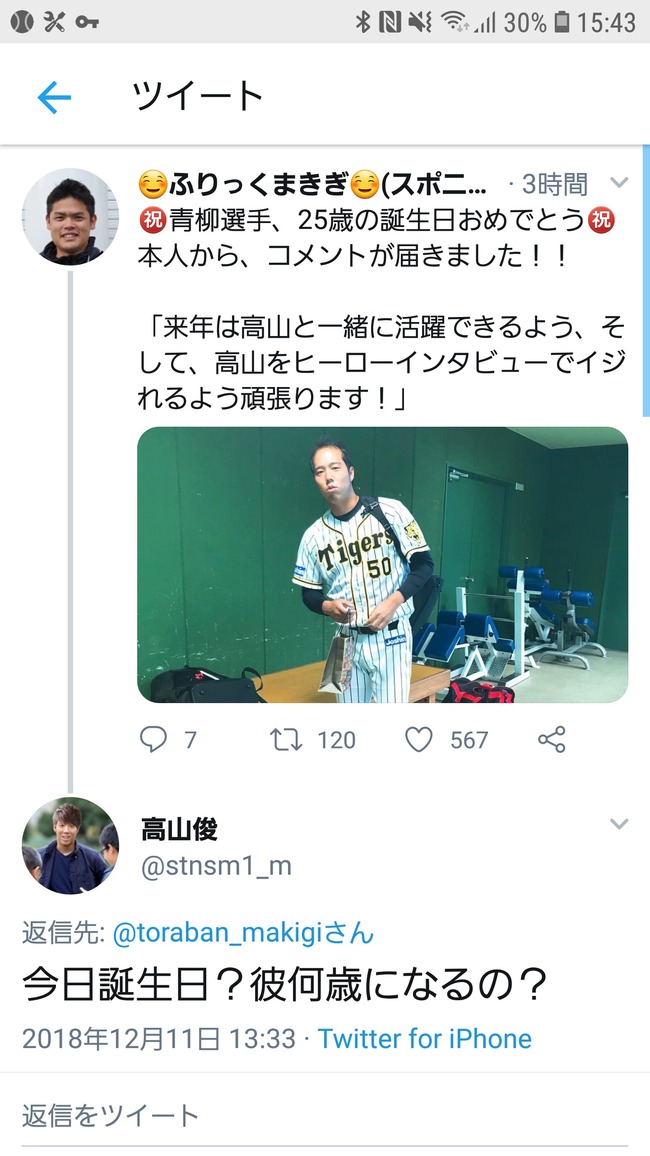This screenshot has width=650, height=1156.
Task: Tap the 2018年12月11日 13:33 timestamp
Action: pos(158,1039)
